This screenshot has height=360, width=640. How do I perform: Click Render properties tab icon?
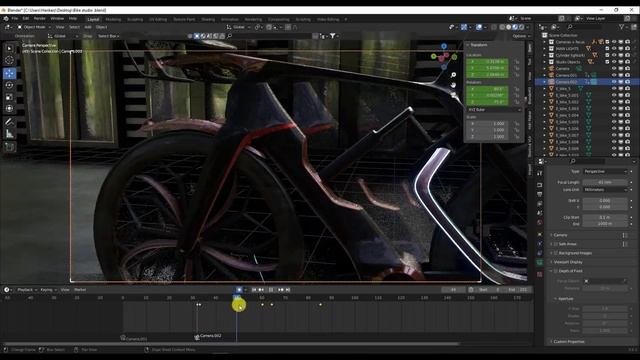coord(540,185)
